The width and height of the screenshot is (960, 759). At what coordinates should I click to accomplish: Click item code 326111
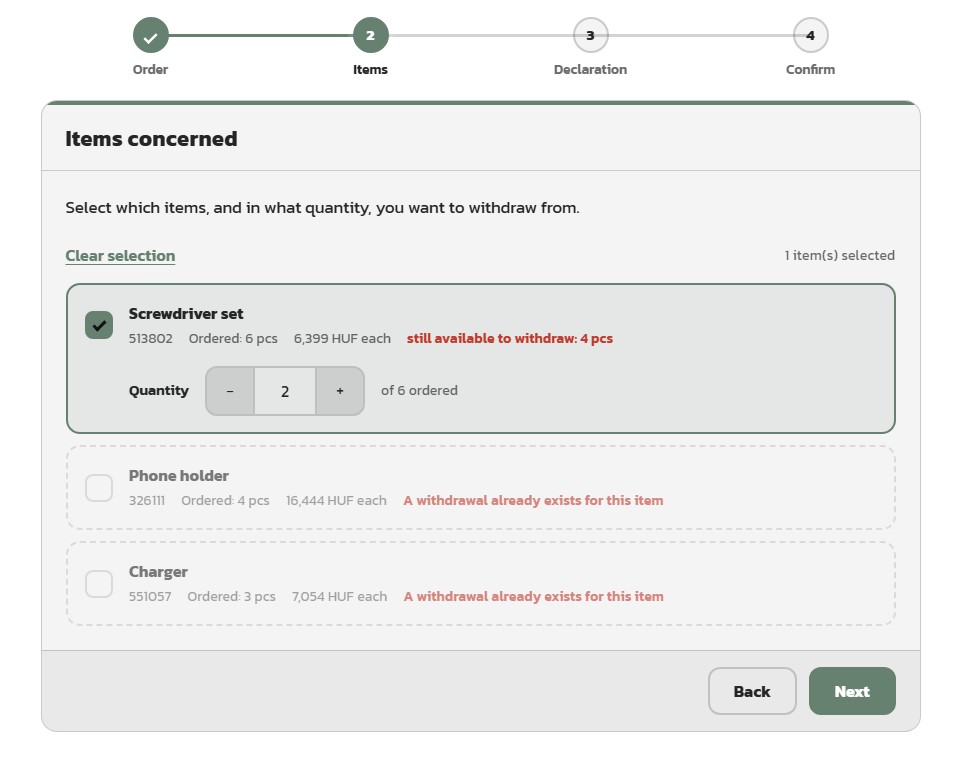[147, 501]
